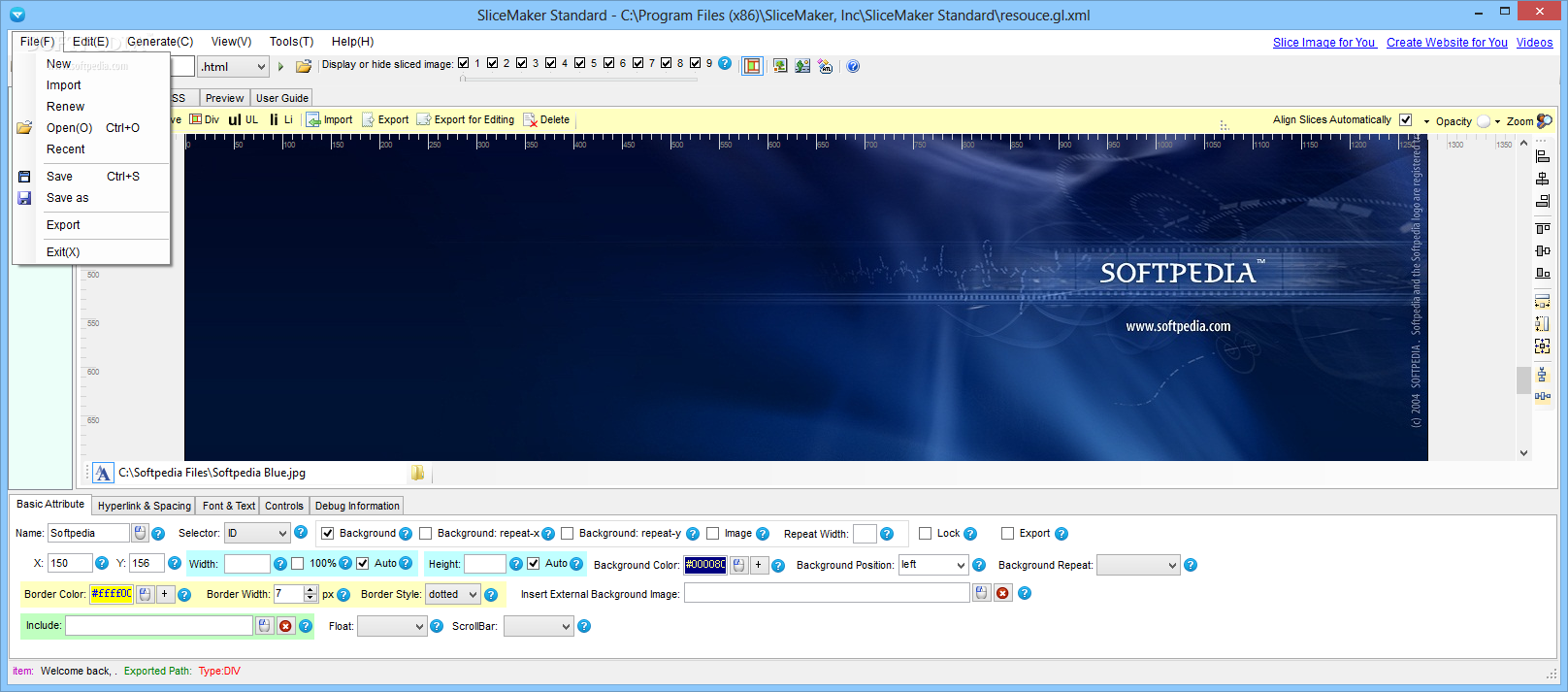1568x692 pixels.
Task: Enable Background: repeat-y checkbox
Action: pyautogui.click(x=567, y=533)
